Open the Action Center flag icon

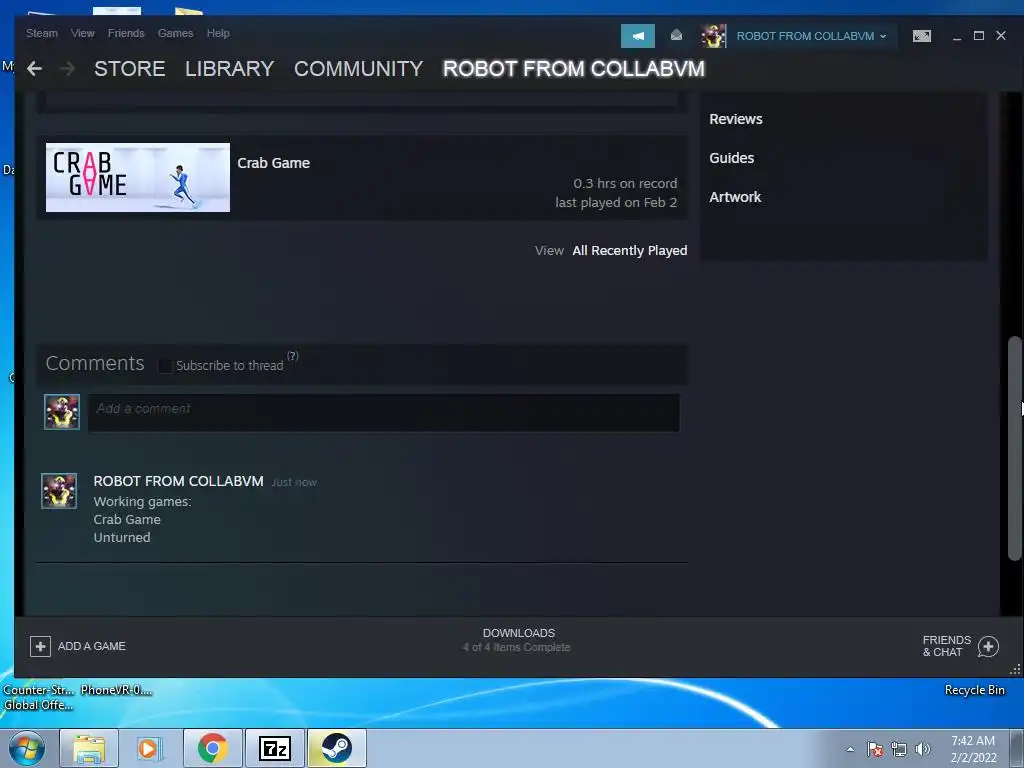874,749
